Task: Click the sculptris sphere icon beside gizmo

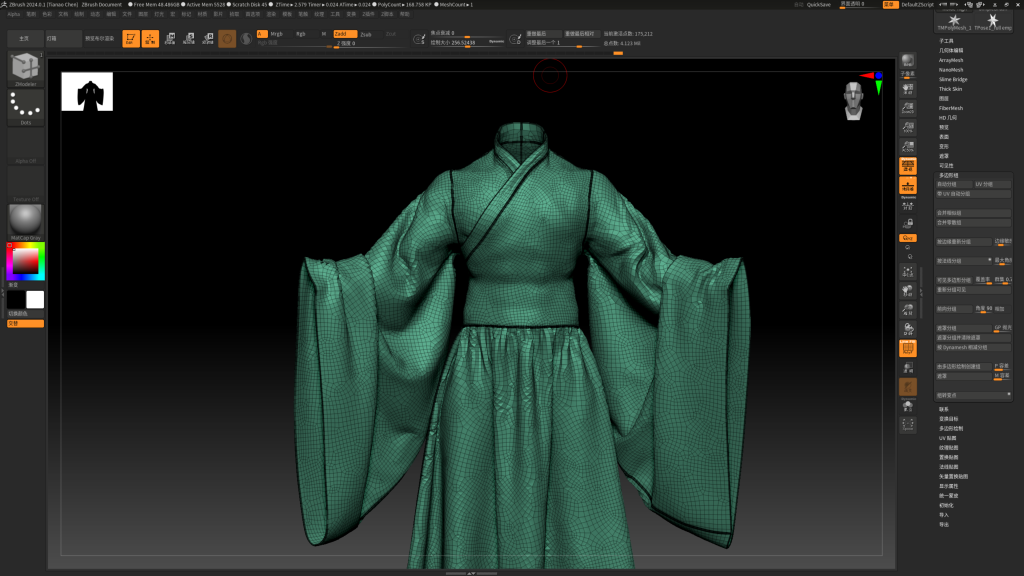Action: click(246, 39)
